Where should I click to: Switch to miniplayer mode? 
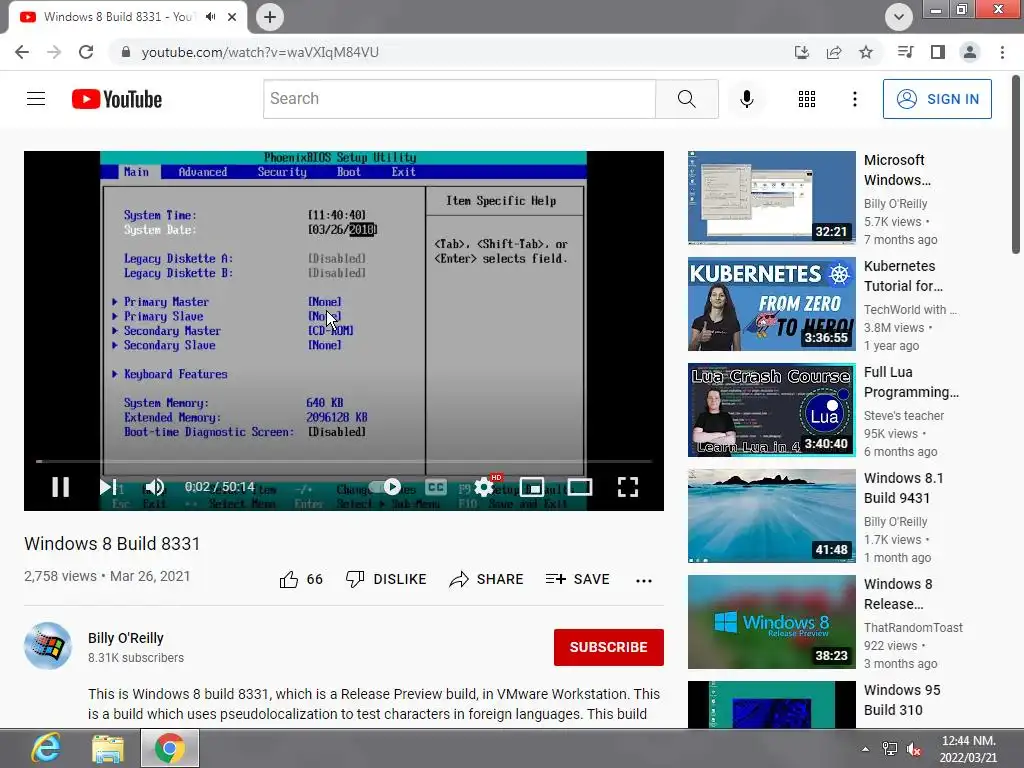pos(532,487)
